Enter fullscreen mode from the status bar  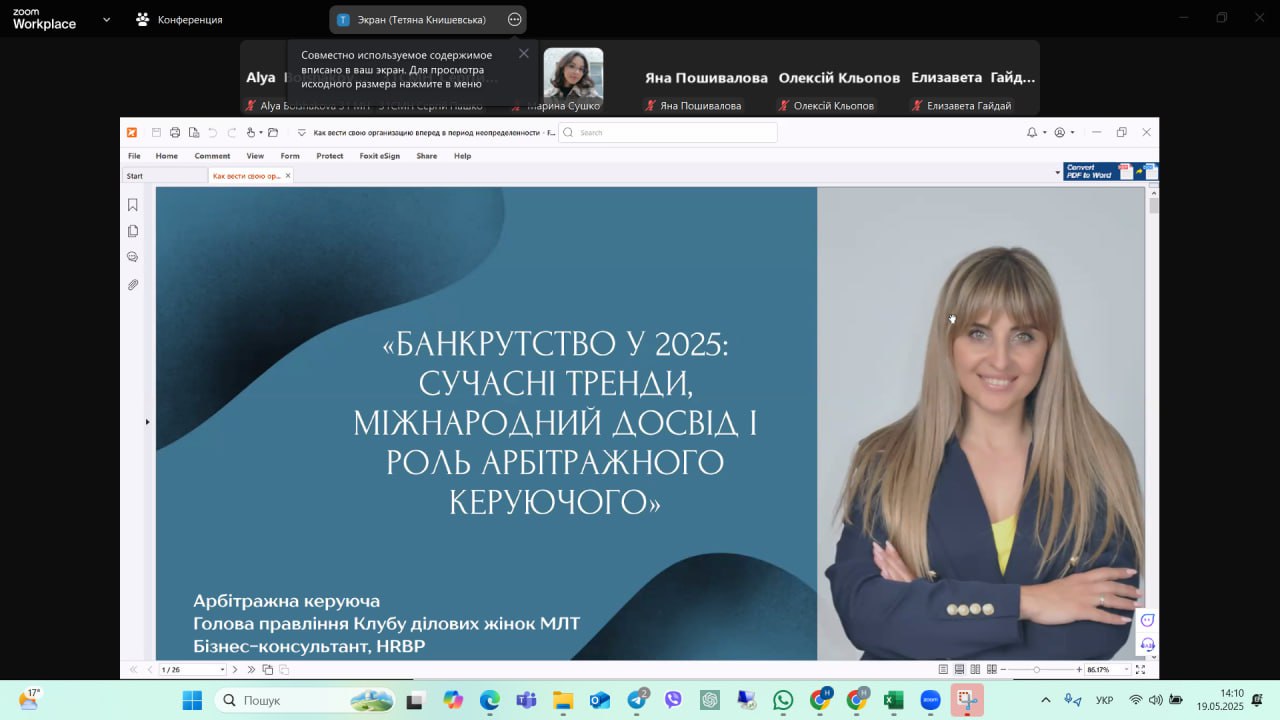coord(1140,669)
